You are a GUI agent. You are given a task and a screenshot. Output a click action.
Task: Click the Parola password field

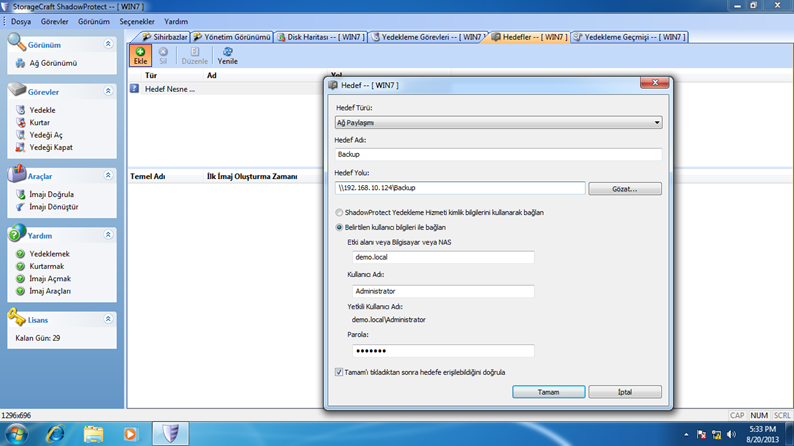[x=443, y=351]
